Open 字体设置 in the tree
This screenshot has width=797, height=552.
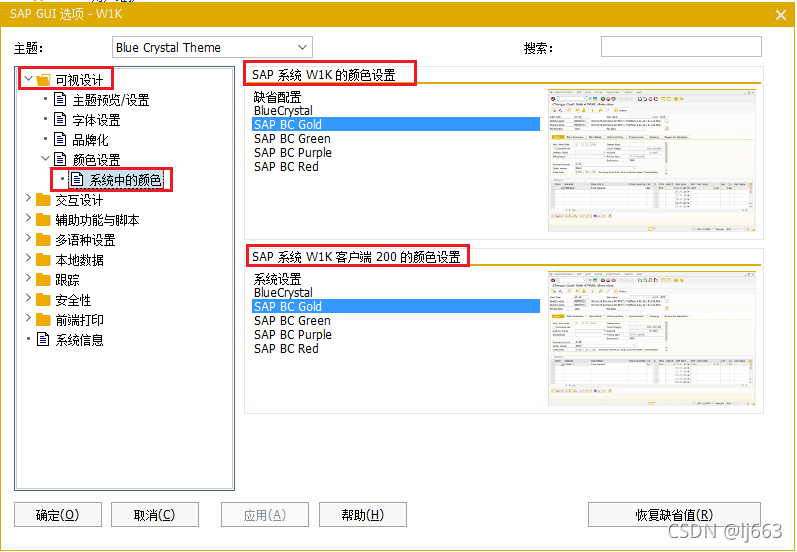(x=96, y=120)
